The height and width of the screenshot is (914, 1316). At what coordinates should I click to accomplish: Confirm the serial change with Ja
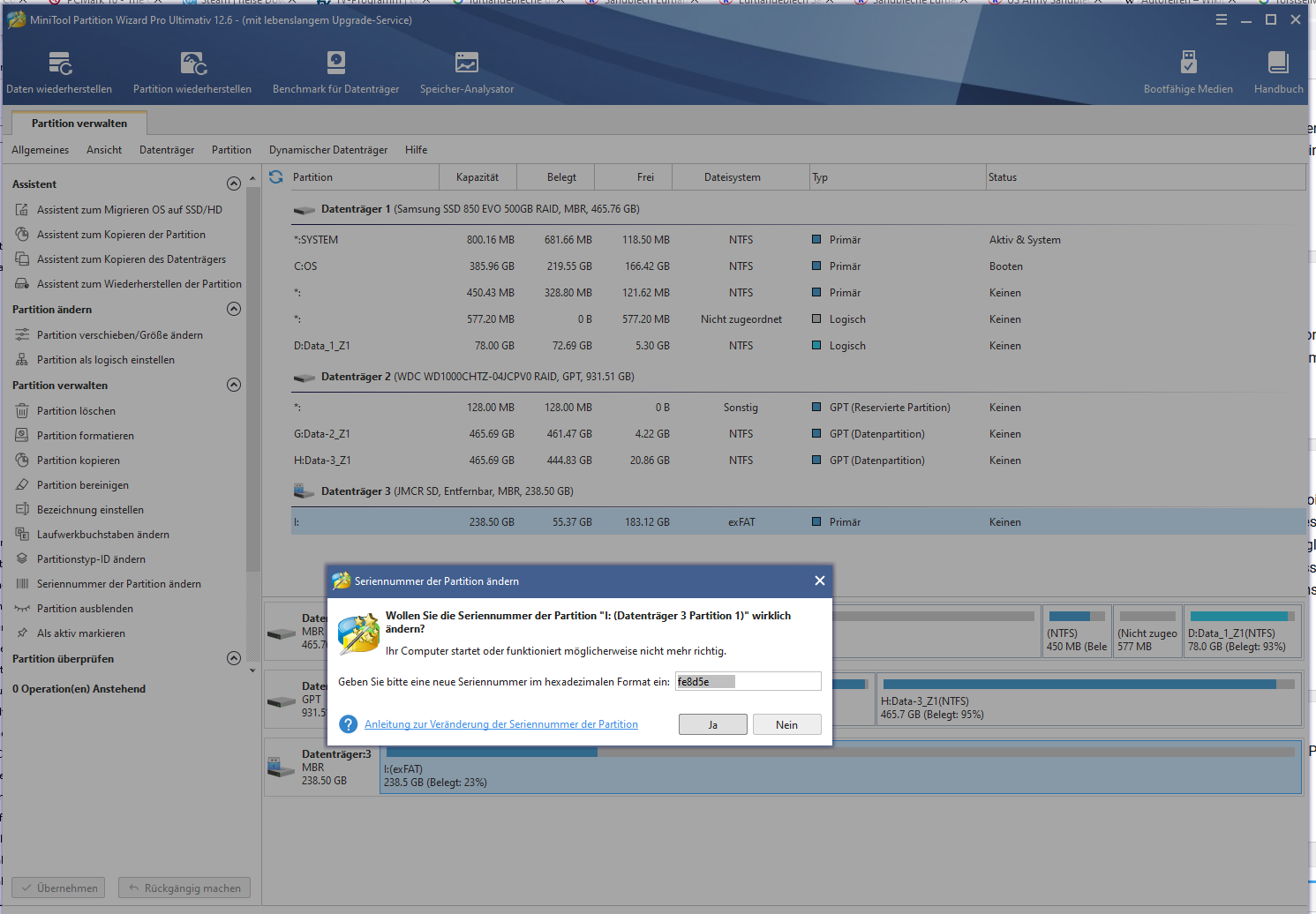pyautogui.click(x=712, y=724)
